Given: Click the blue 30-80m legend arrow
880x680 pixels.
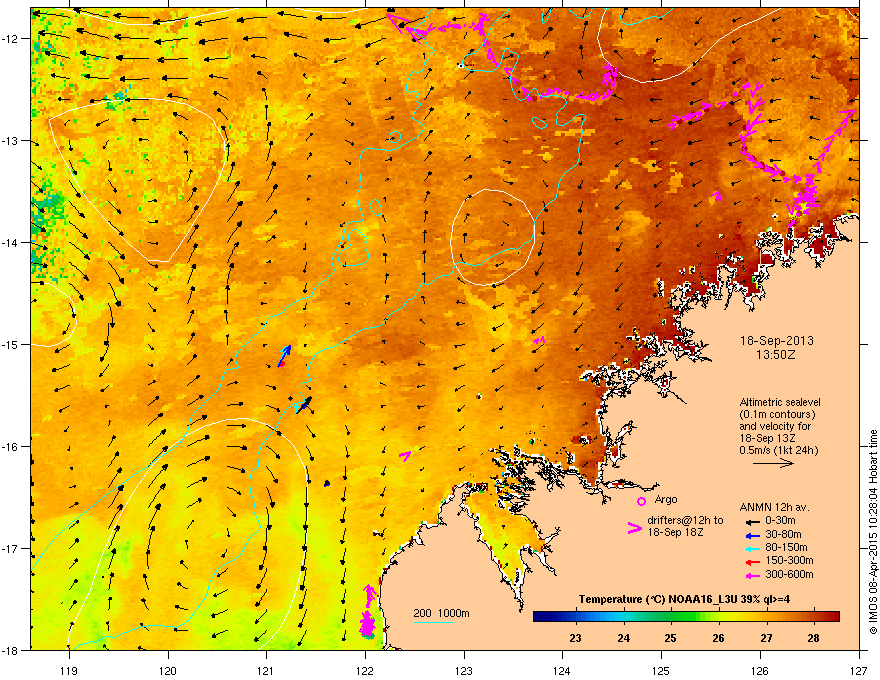Looking at the screenshot, I should click(x=753, y=535).
